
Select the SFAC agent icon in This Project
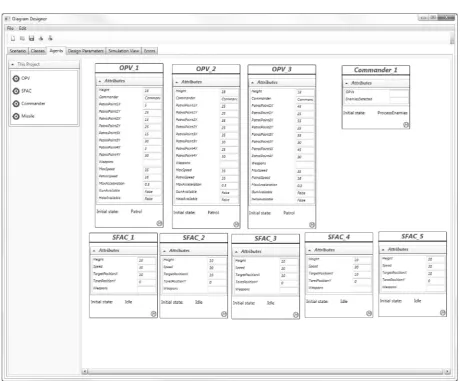point(16,91)
